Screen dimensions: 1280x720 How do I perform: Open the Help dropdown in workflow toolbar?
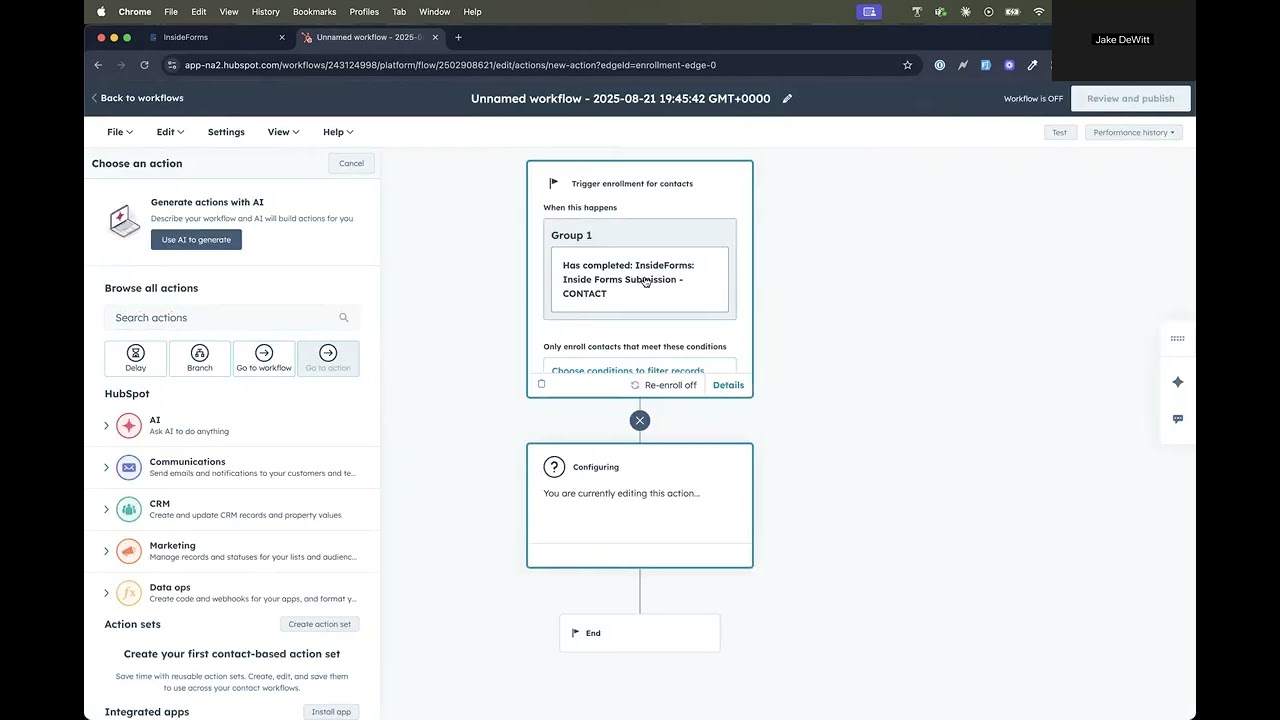[338, 132]
